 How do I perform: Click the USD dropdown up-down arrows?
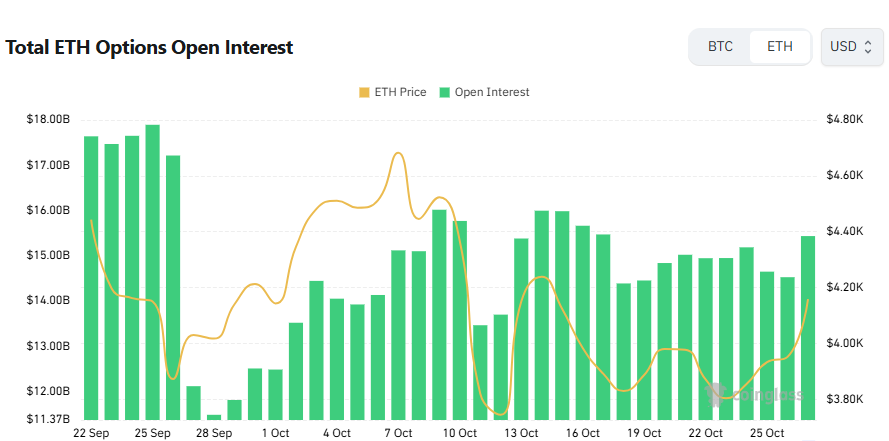[x=868, y=47]
